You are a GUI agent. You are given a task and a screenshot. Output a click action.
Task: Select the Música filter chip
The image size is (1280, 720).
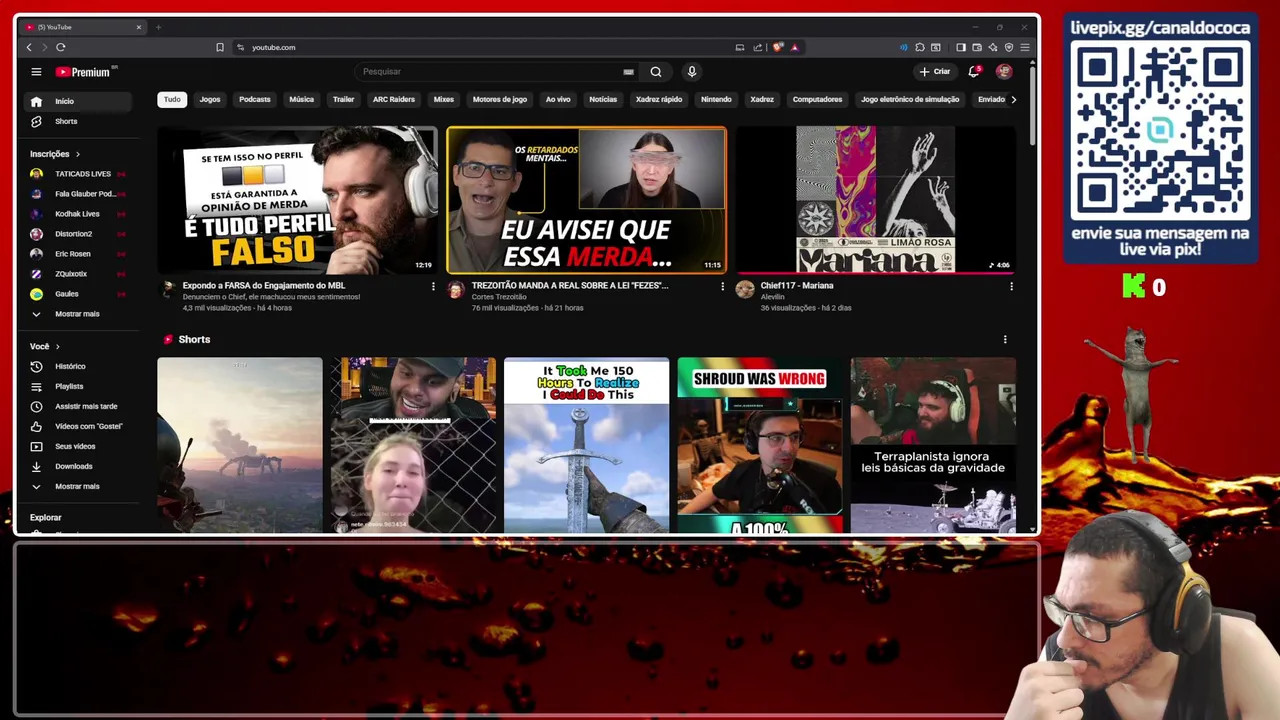301,99
